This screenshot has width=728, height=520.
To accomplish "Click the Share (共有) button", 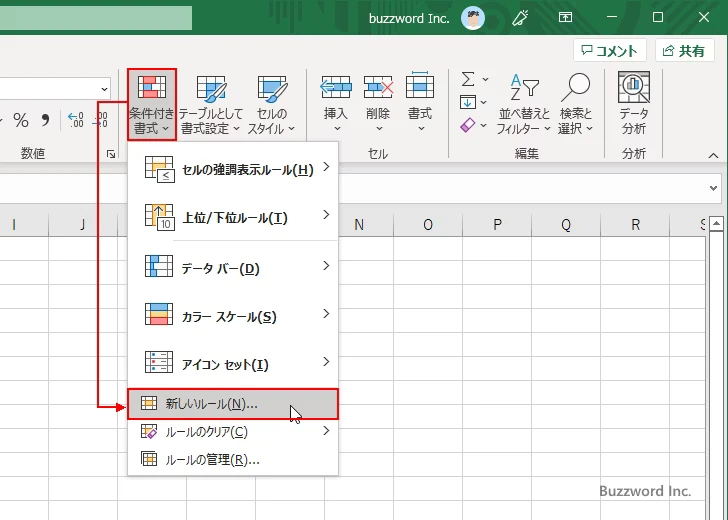I will coord(684,51).
